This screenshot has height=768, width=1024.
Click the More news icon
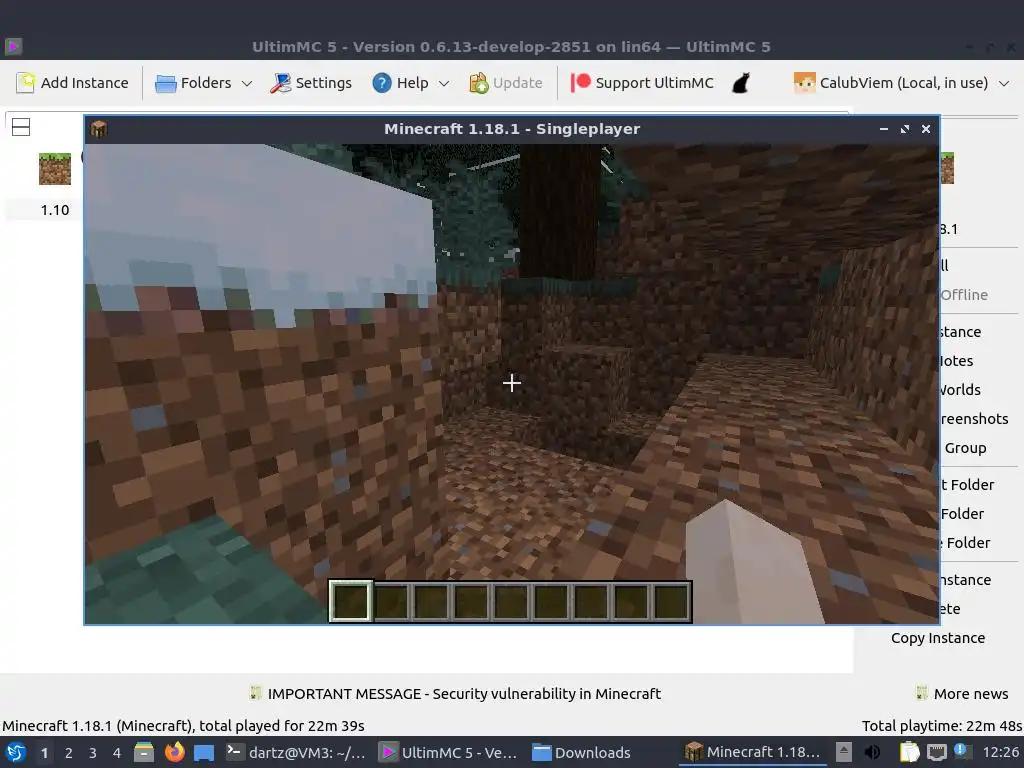point(921,693)
